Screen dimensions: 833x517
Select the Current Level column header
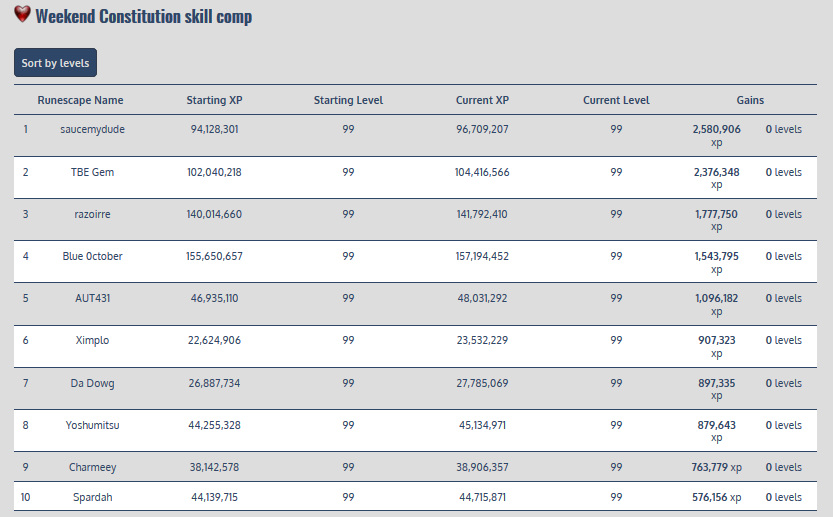(616, 100)
